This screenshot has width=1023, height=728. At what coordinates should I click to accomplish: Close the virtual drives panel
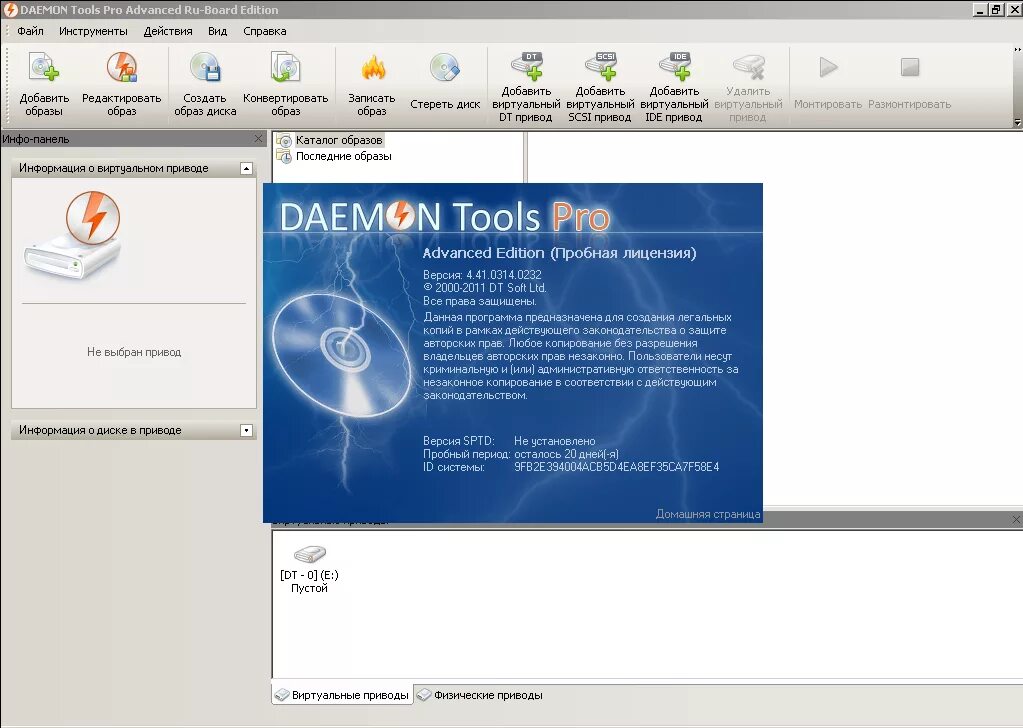[1016, 519]
